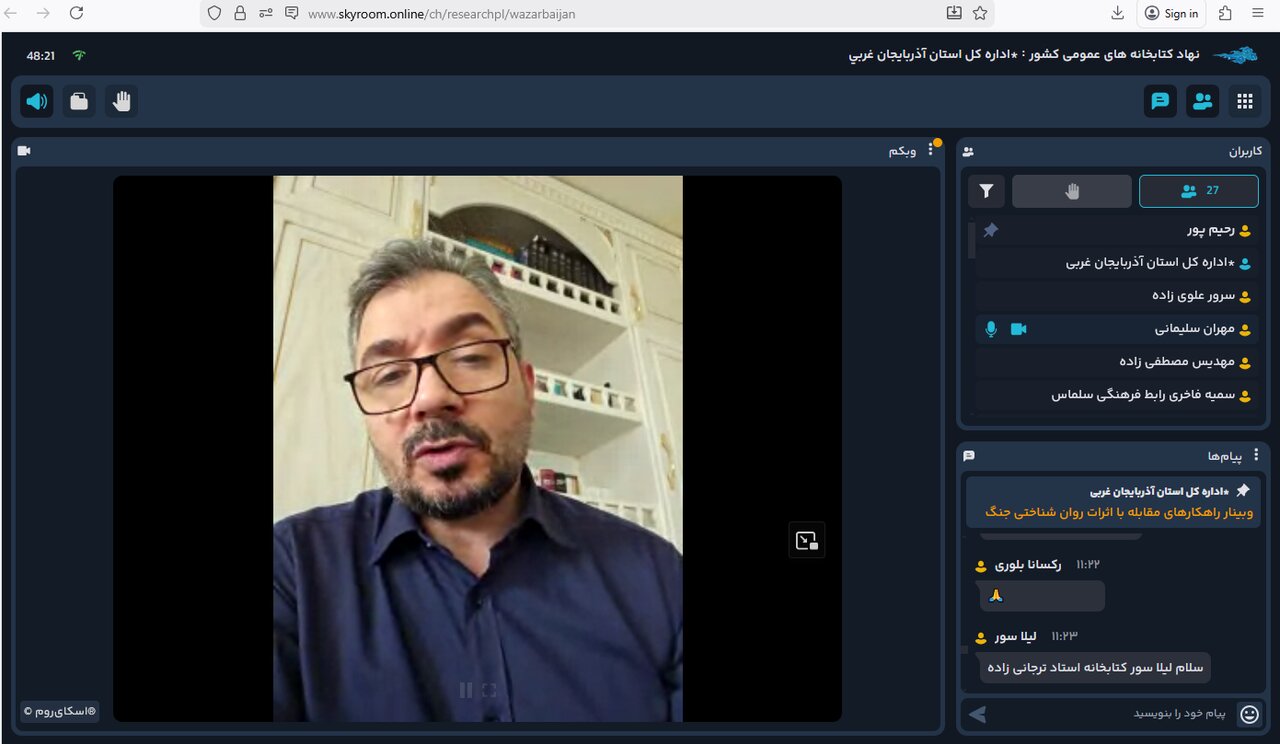Screen dimensions: 1280x744
Task: Click the webcam icon of مهران سلیمانی
Action: point(1018,329)
